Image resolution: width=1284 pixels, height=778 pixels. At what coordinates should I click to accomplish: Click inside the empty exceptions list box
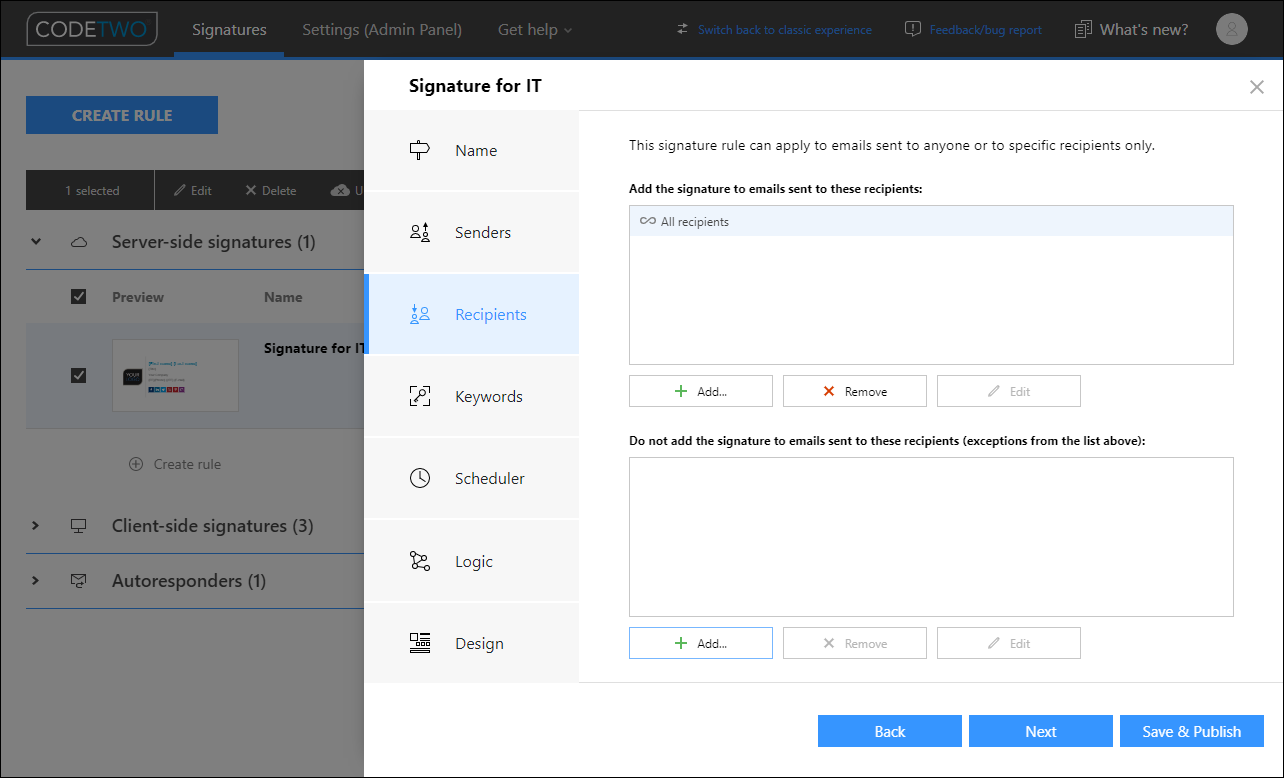coord(931,537)
